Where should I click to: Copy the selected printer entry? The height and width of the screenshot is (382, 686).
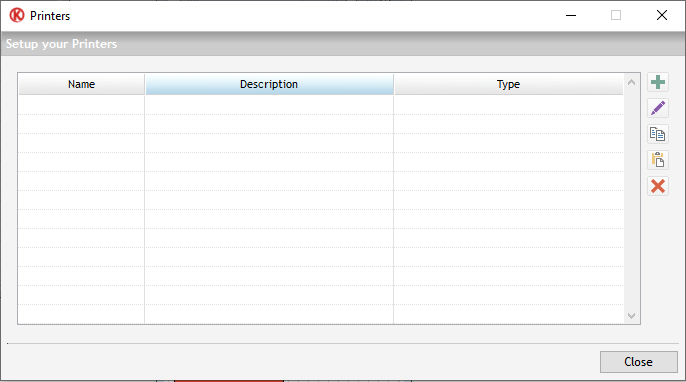658,134
